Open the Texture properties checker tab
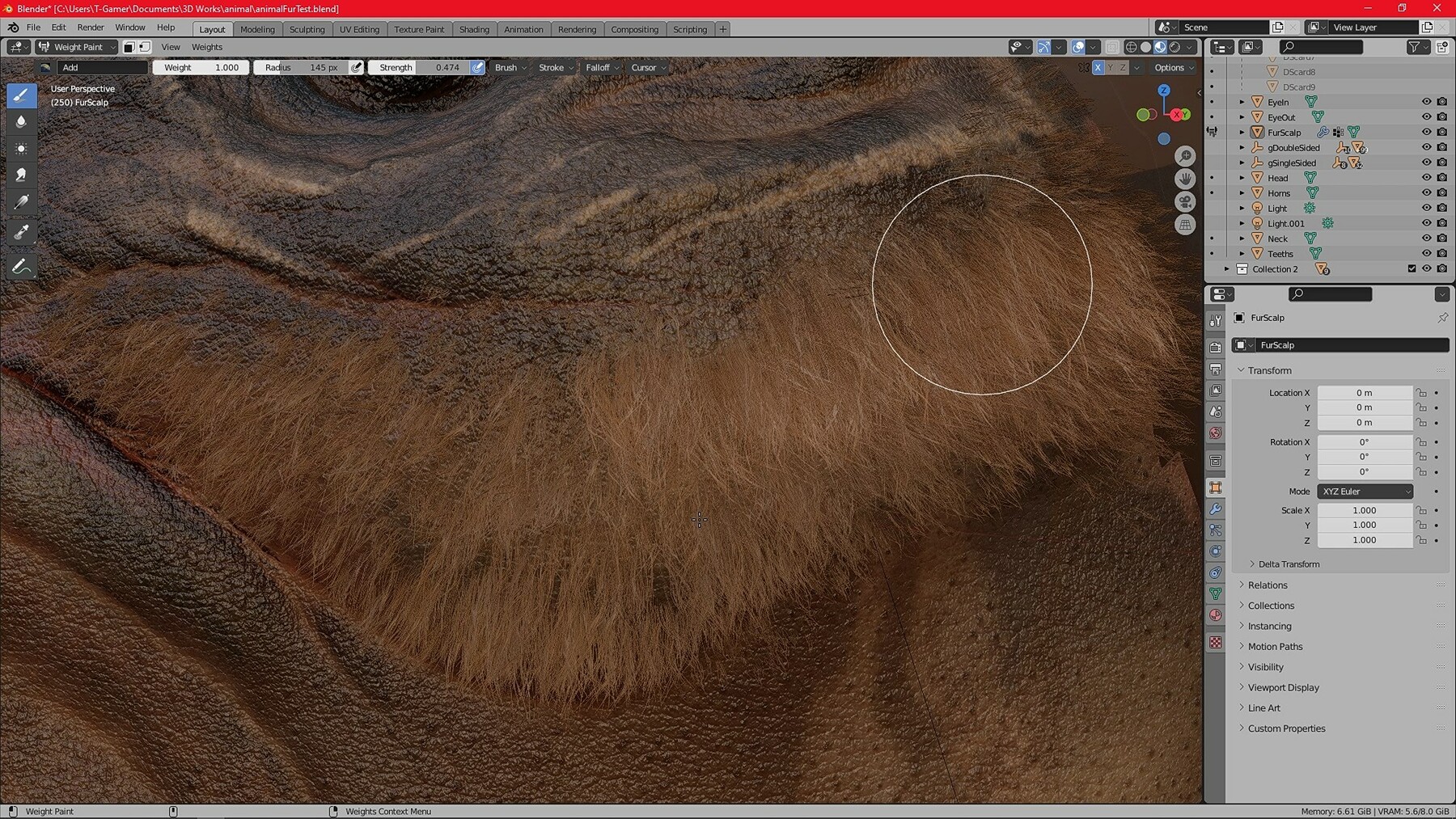This screenshot has height=819, width=1456. [x=1216, y=642]
